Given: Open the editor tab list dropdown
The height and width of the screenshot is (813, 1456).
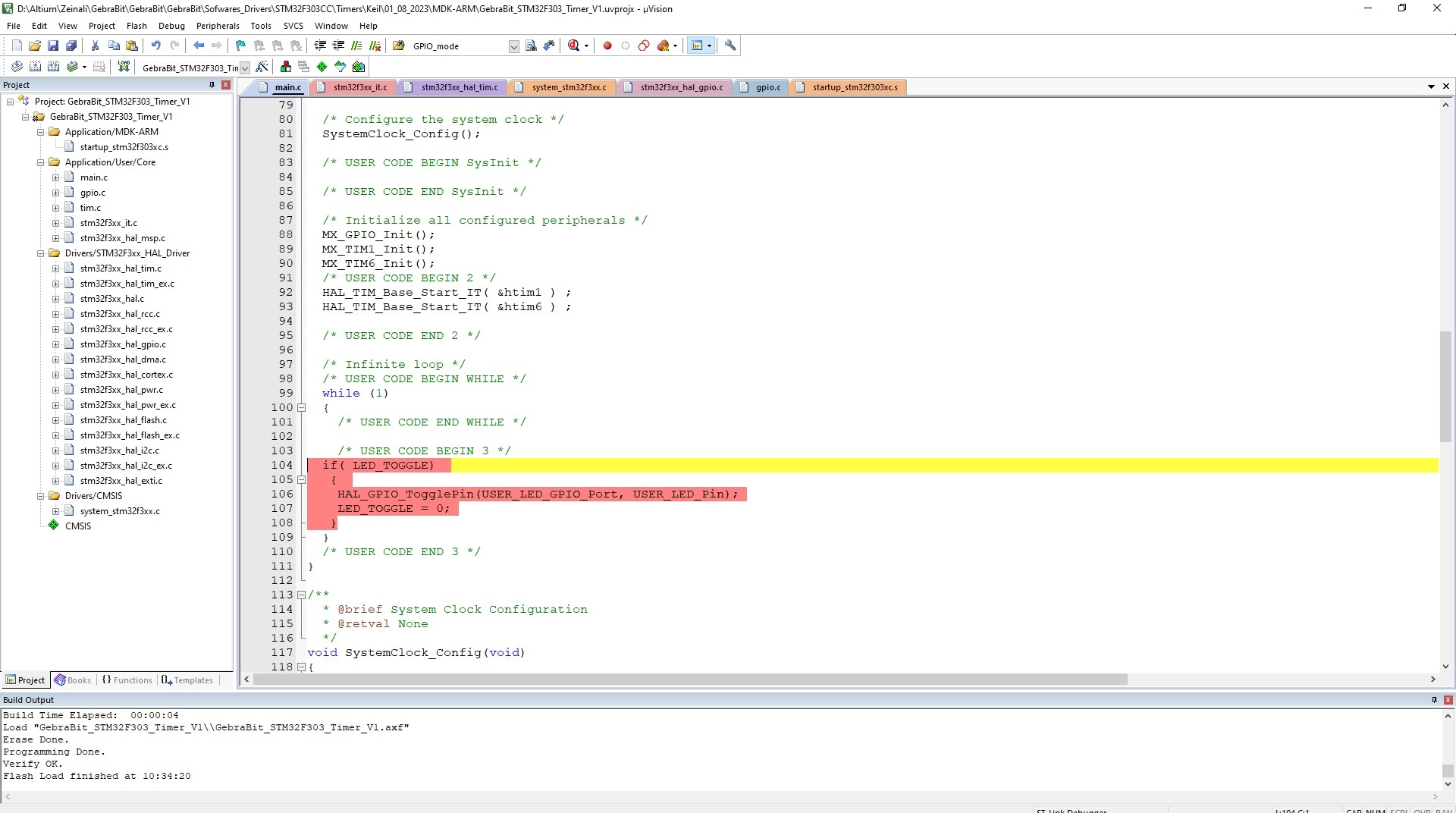Looking at the screenshot, I should 1431,86.
